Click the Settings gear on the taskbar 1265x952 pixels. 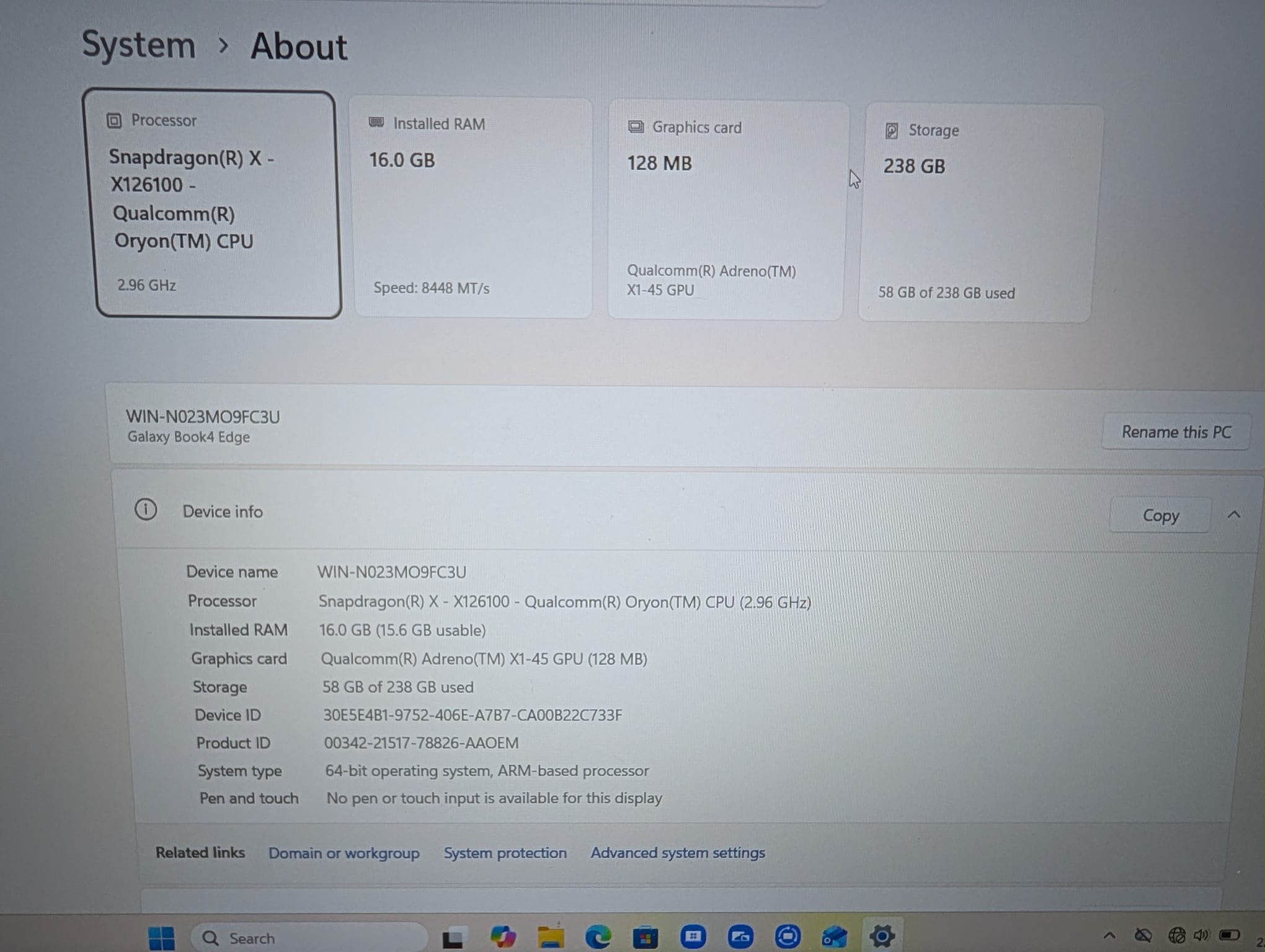[882, 936]
